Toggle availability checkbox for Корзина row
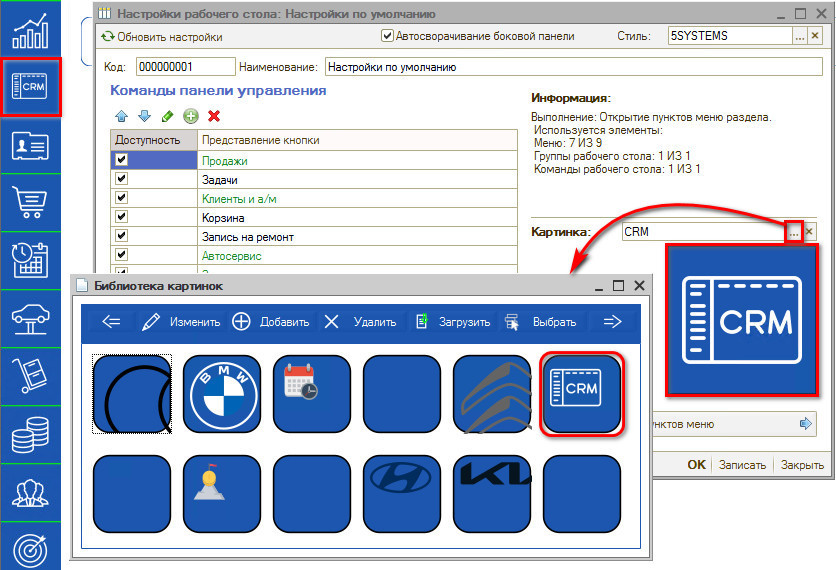This screenshot has width=836, height=570. tap(122, 217)
